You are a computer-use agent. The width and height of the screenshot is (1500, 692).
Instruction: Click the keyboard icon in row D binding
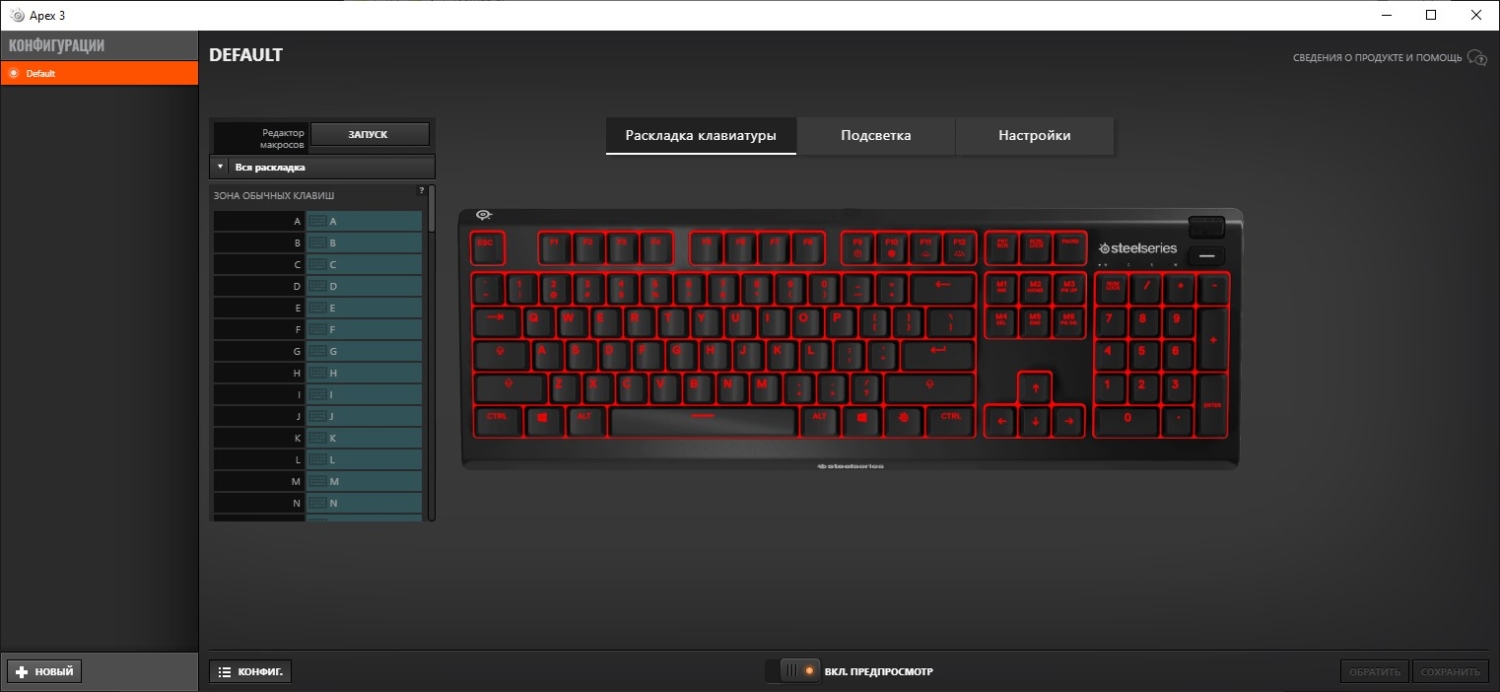coord(317,286)
